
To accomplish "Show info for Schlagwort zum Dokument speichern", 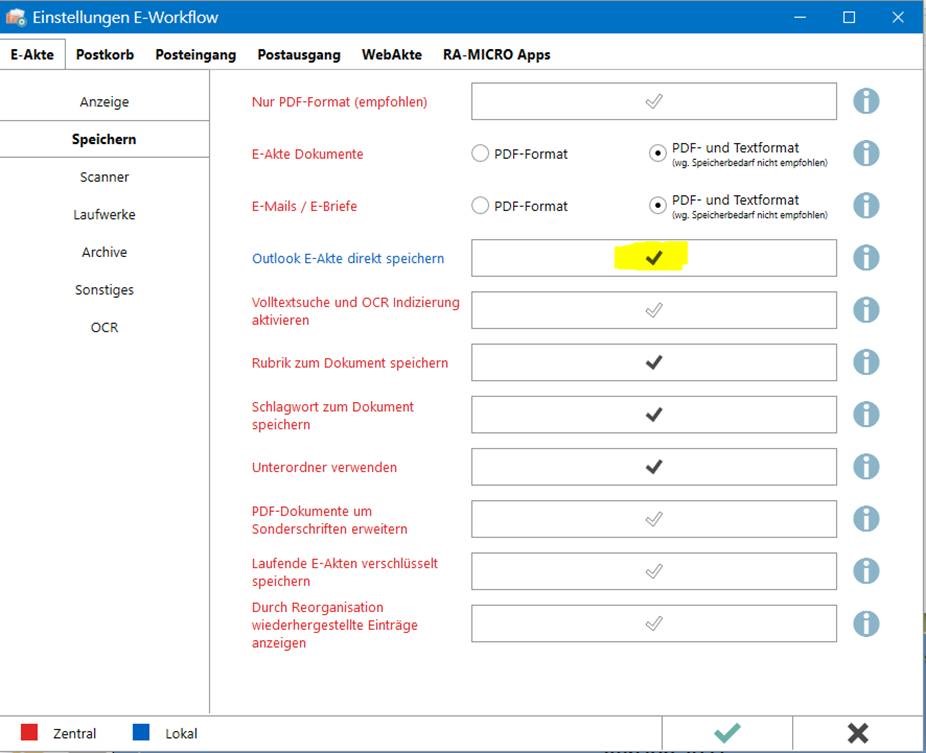I will (x=866, y=415).
